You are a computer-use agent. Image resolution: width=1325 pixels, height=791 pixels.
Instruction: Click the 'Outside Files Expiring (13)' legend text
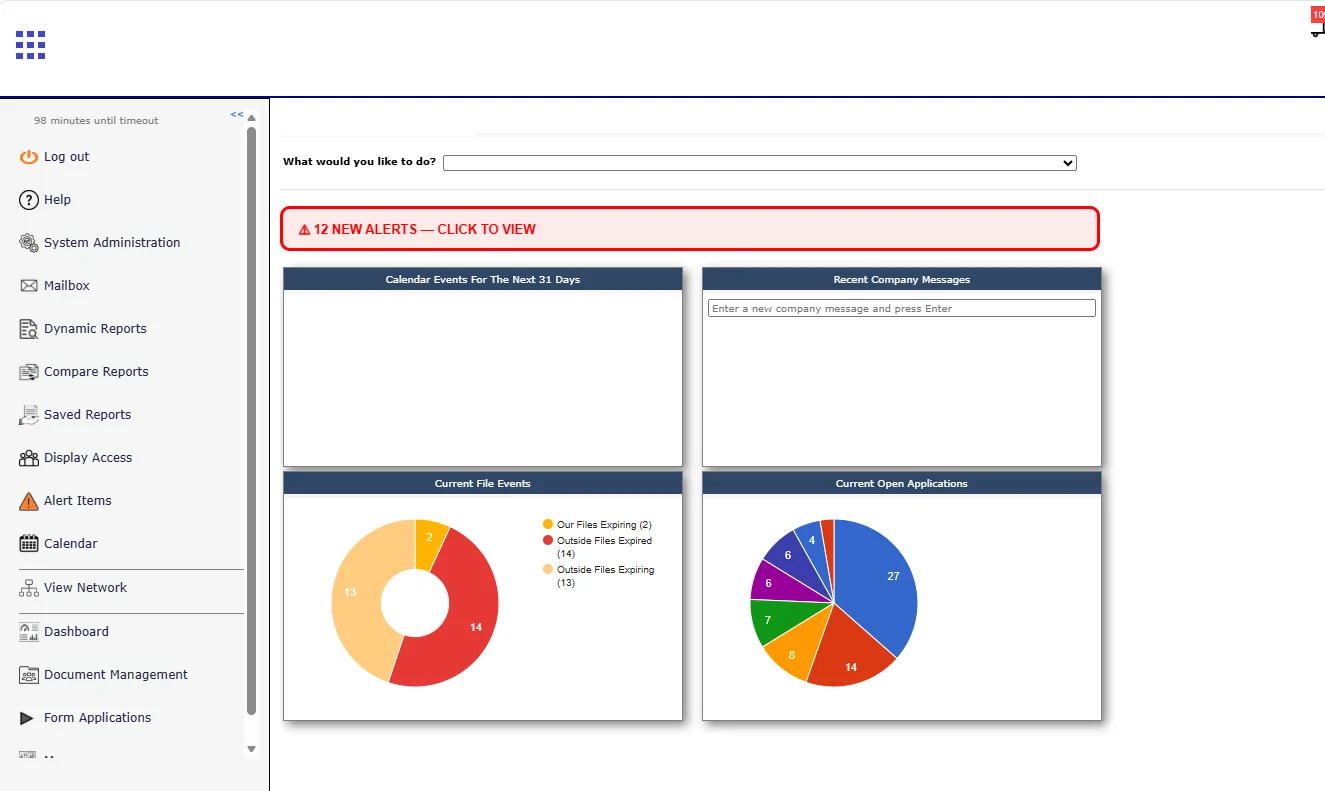tap(606, 576)
